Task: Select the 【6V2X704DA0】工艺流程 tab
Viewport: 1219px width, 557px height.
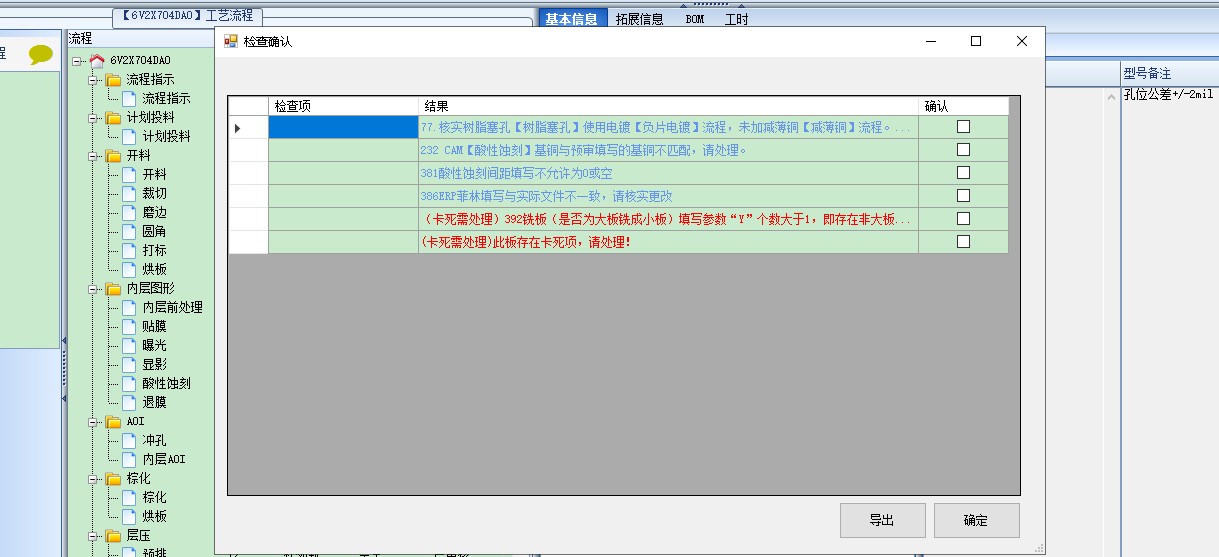Action: pos(188,16)
